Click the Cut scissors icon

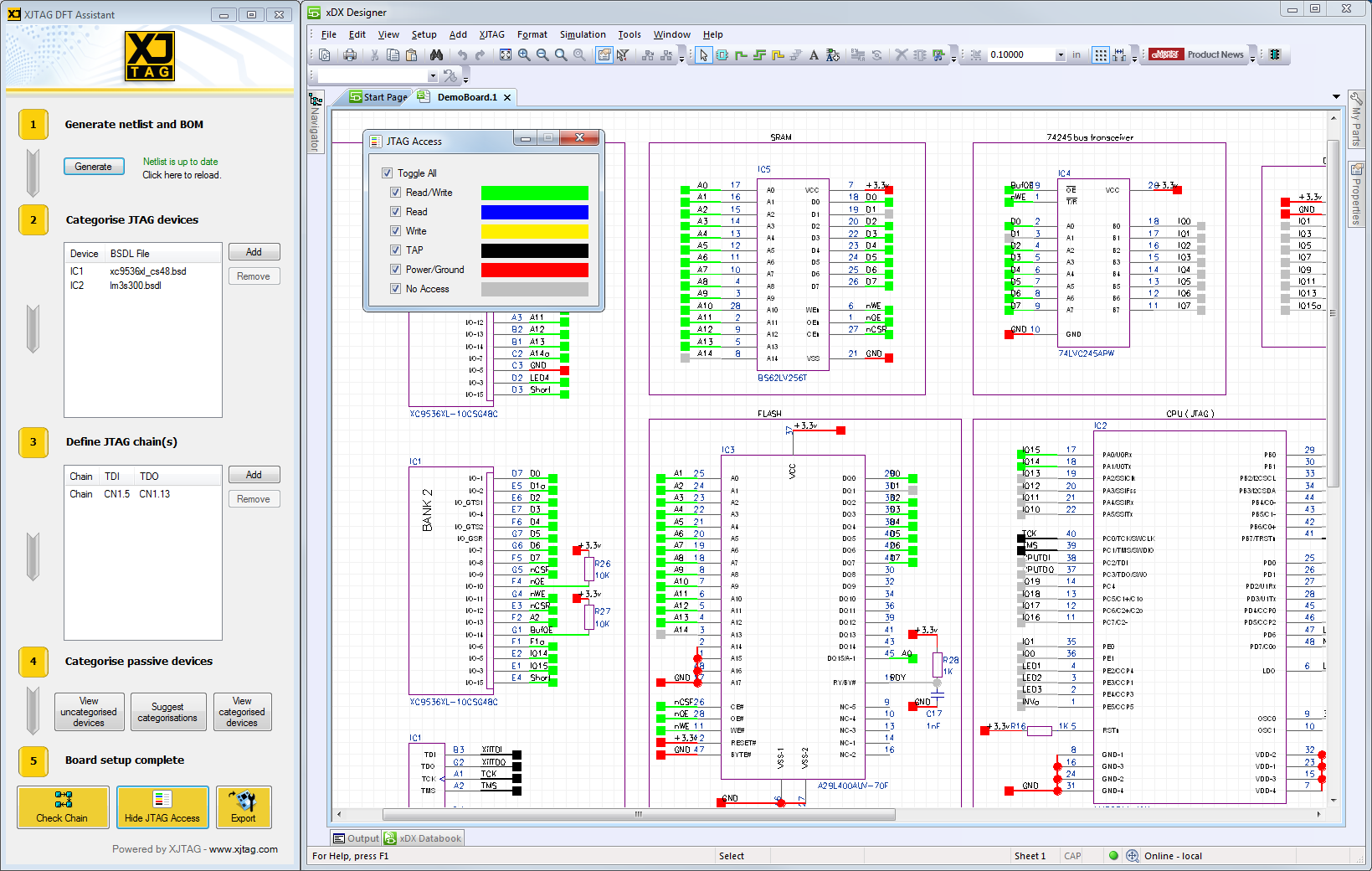[375, 55]
